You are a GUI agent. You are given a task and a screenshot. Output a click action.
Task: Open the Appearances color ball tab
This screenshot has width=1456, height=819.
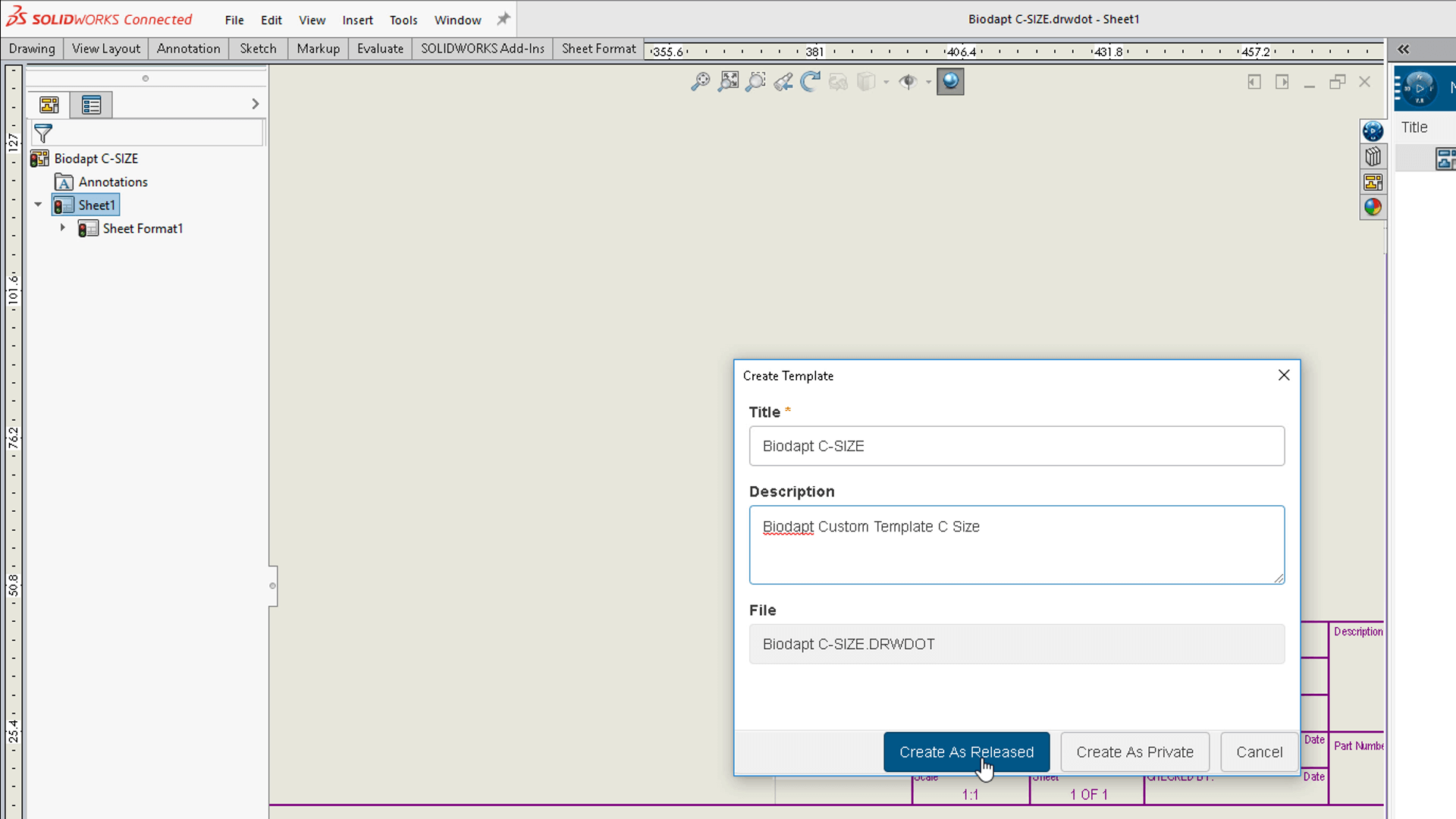click(x=1373, y=206)
